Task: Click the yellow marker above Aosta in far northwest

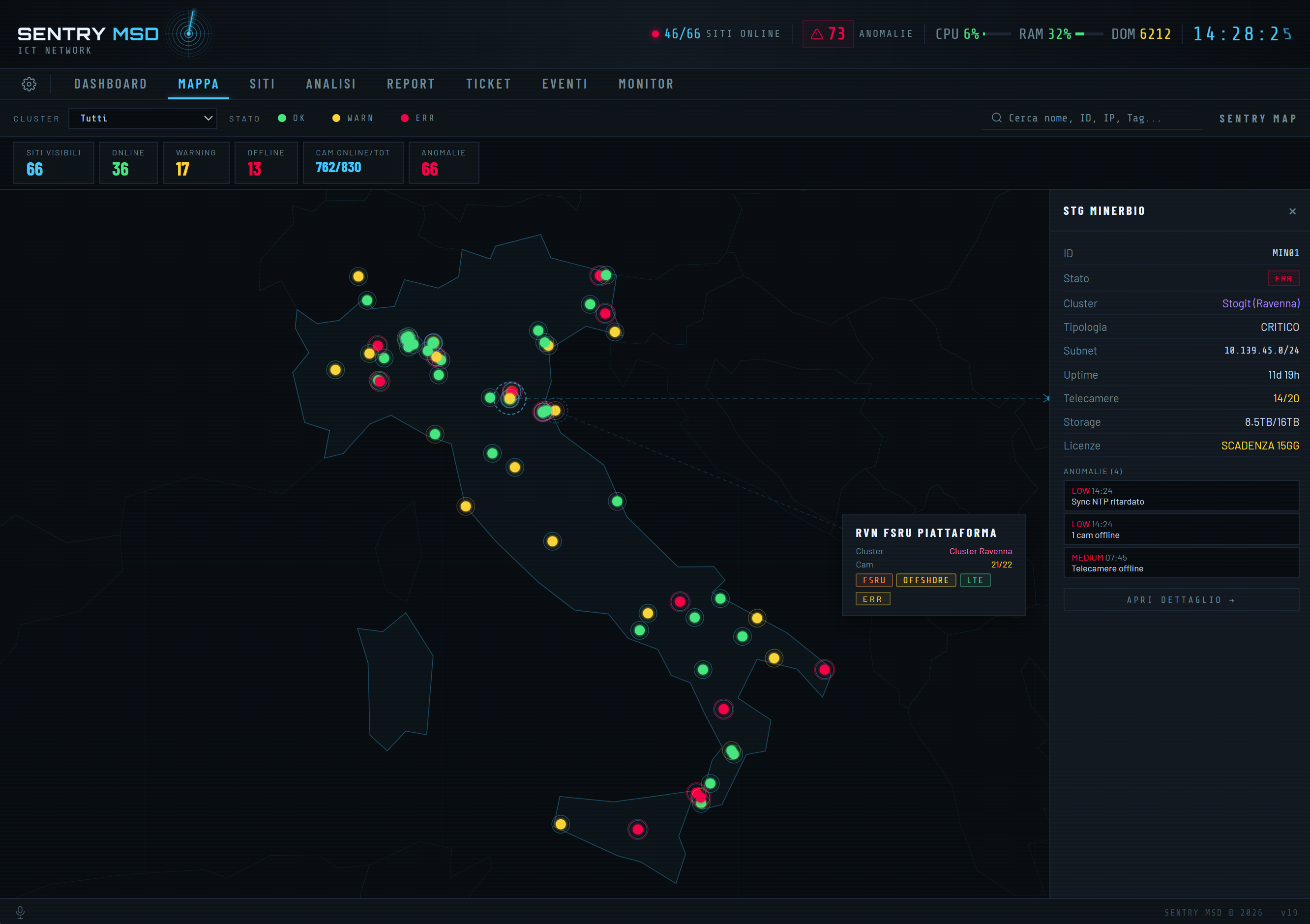Action: tap(358, 277)
